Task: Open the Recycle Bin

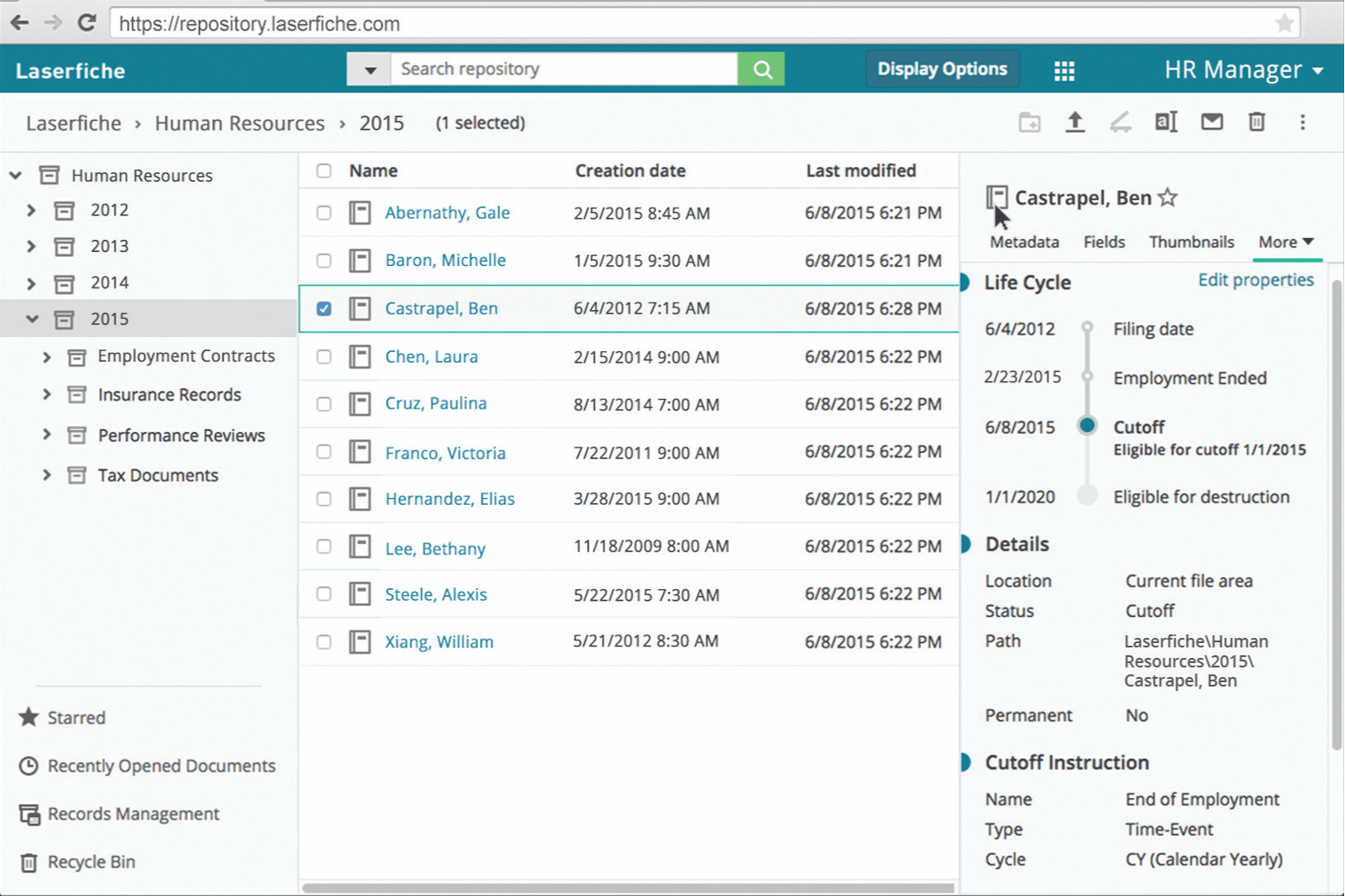Action: (x=77, y=862)
